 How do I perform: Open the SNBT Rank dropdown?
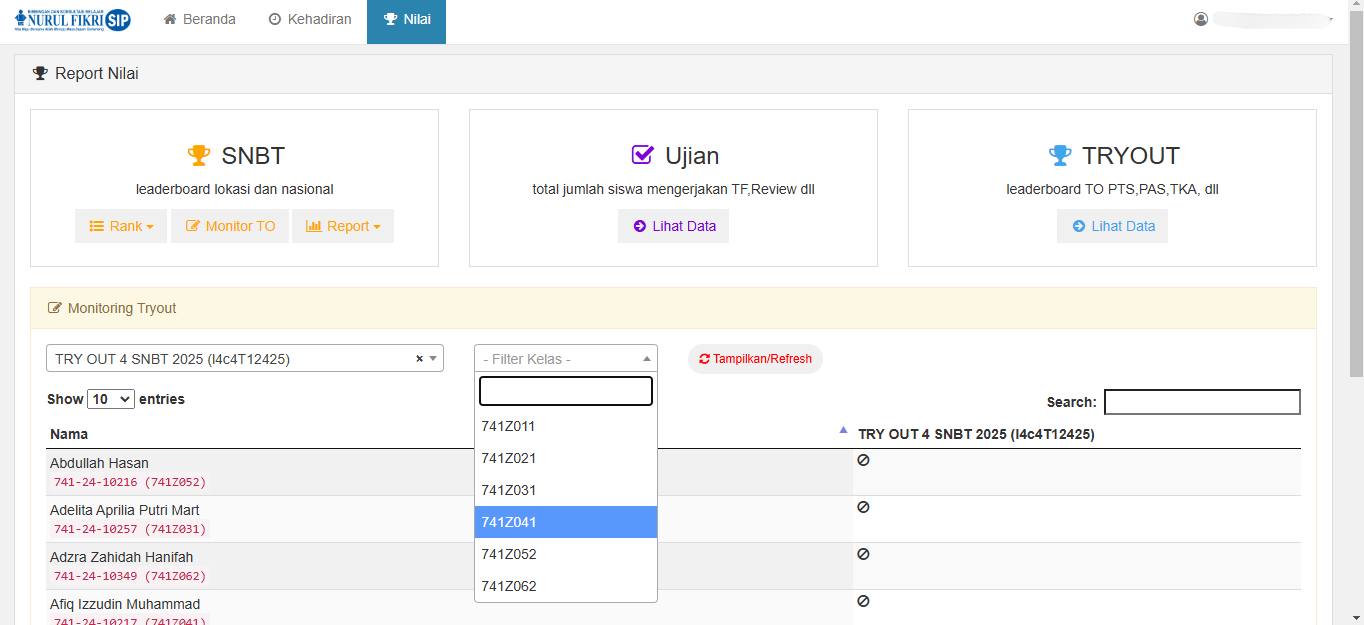pos(121,226)
